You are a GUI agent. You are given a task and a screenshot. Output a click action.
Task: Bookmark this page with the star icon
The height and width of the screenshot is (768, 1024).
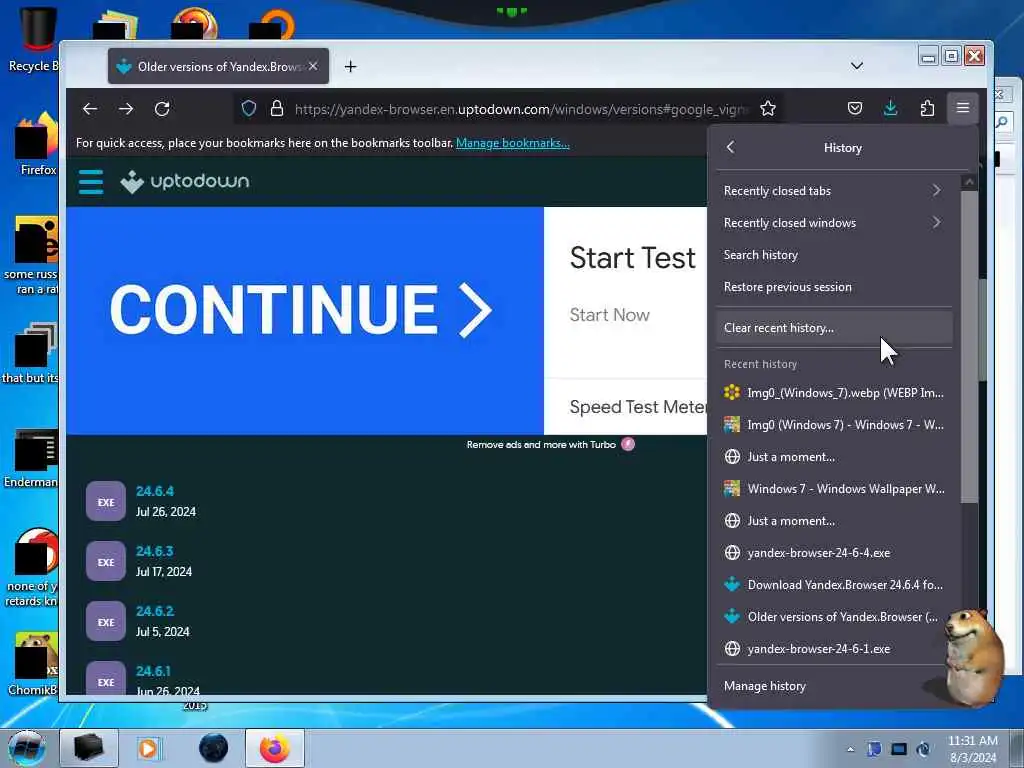768,108
